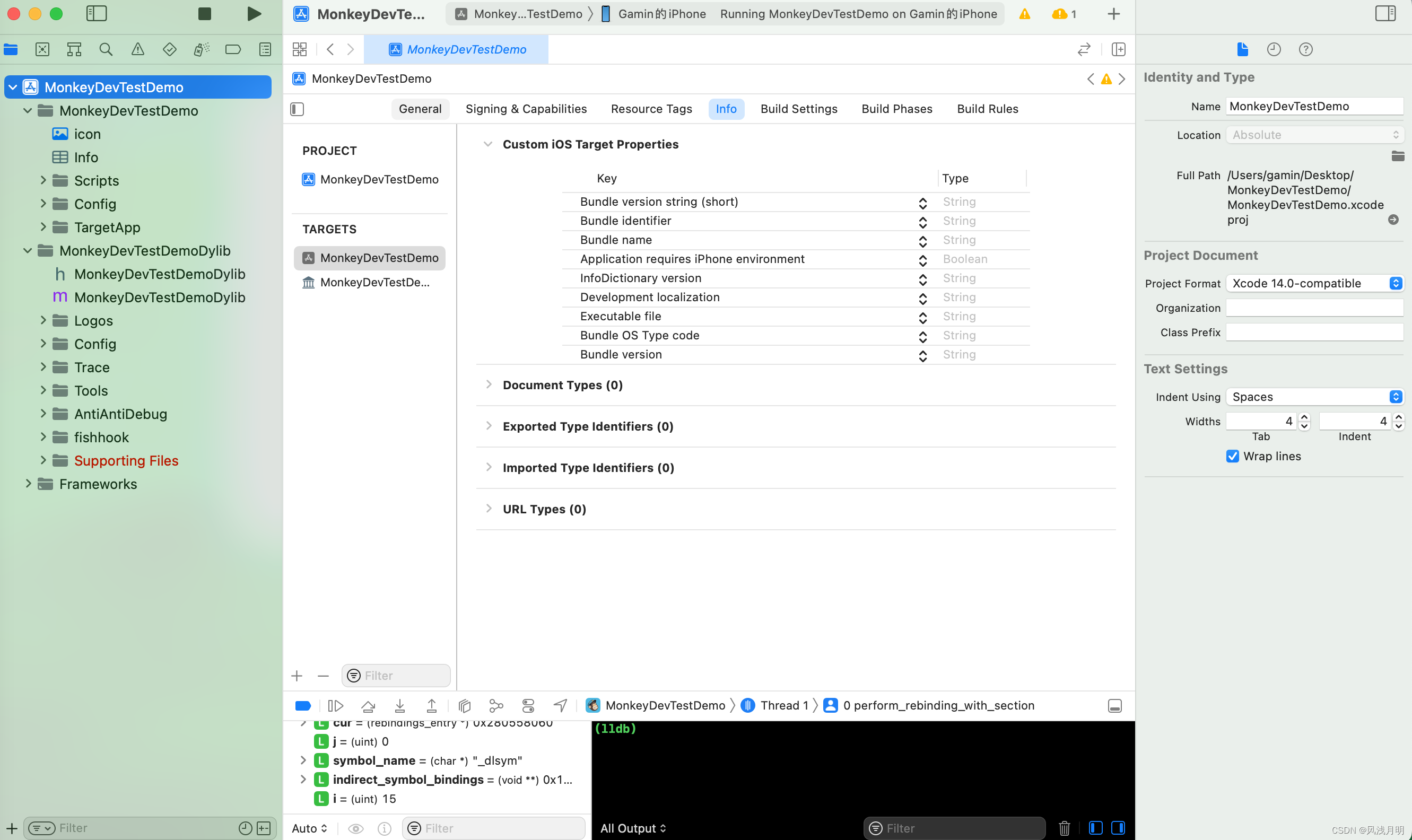Open the Issue navigator warning triangle
1412x840 pixels.
137,49
